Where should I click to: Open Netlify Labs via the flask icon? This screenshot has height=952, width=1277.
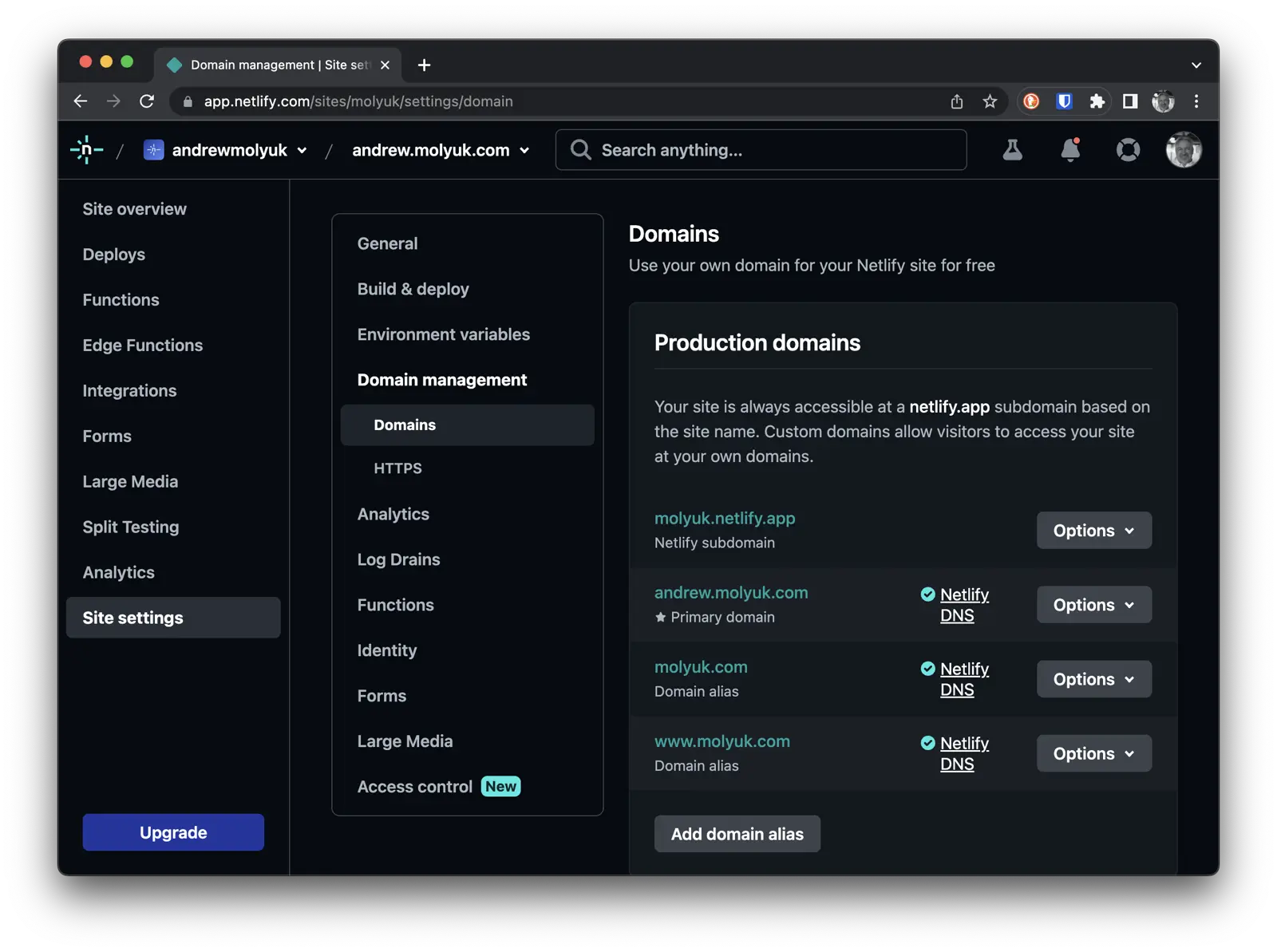click(1012, 149)
